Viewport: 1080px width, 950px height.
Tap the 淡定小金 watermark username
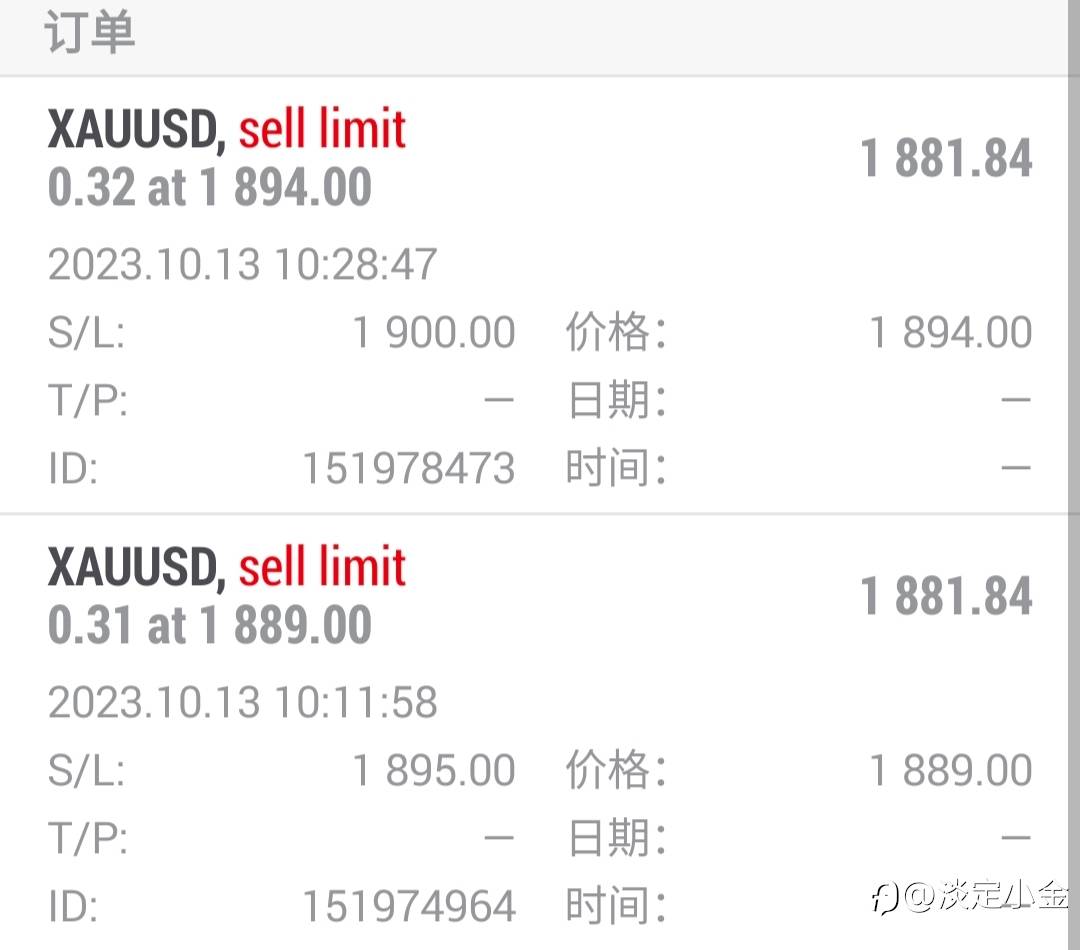(1001, 896)
